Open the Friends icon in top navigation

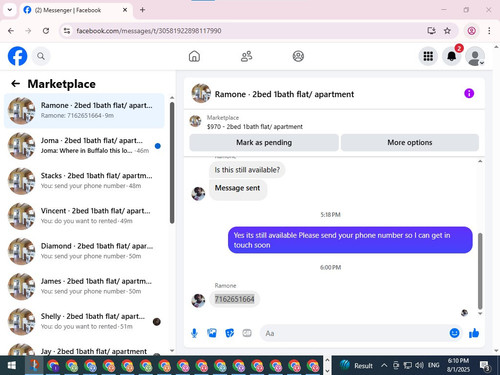click(x=246, y=56)
